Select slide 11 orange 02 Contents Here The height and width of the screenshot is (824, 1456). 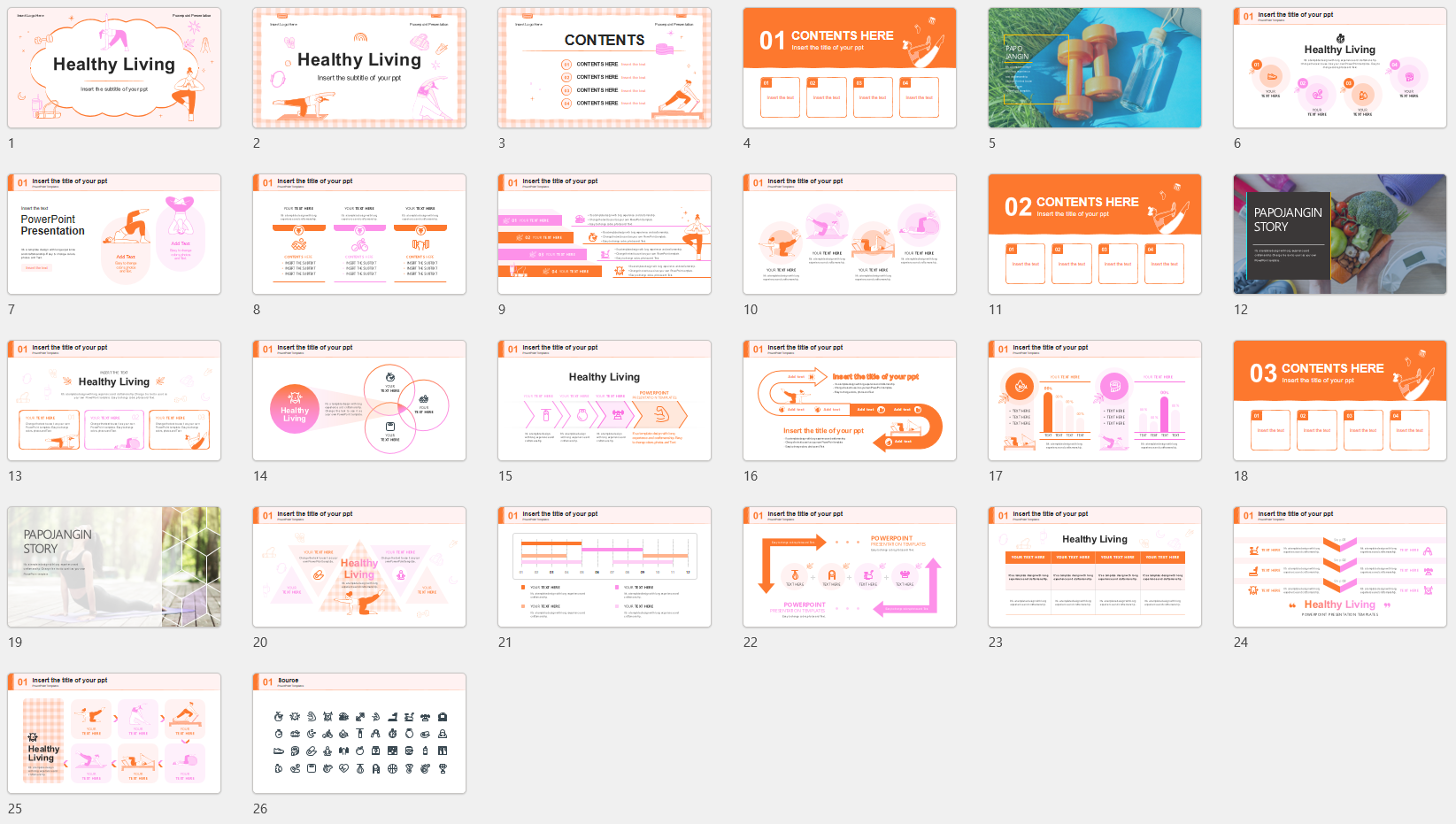pos(1095,235)
